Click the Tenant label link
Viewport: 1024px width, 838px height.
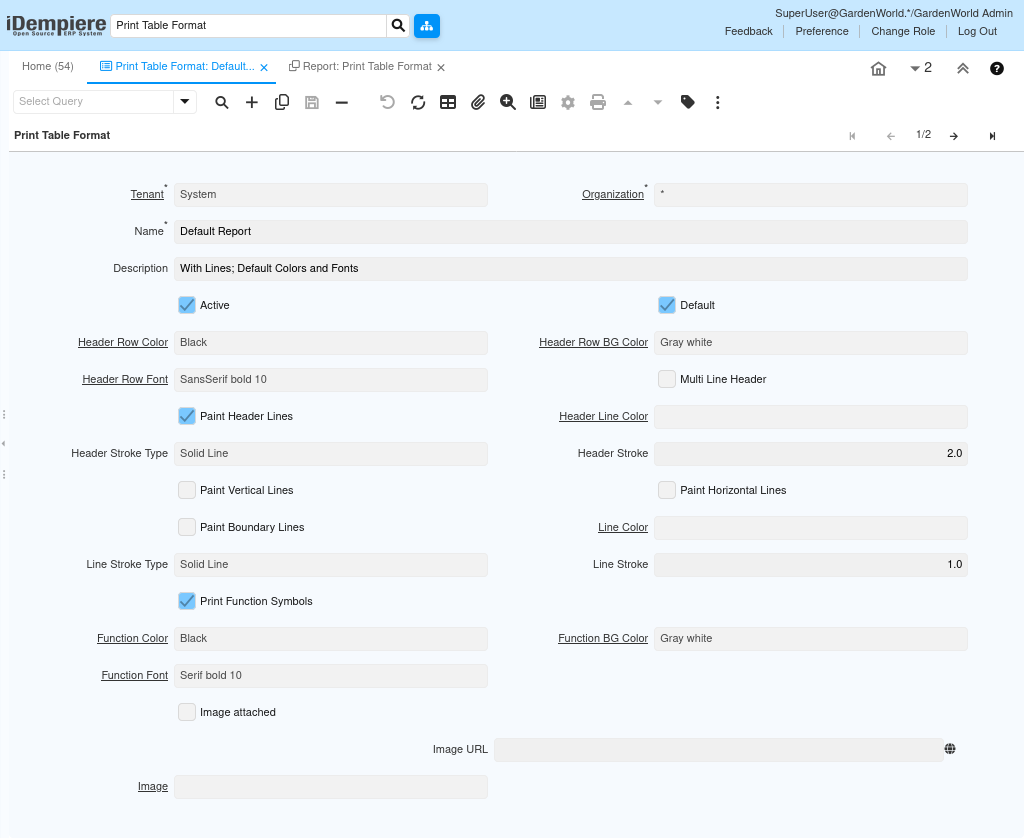click(147, 195)
